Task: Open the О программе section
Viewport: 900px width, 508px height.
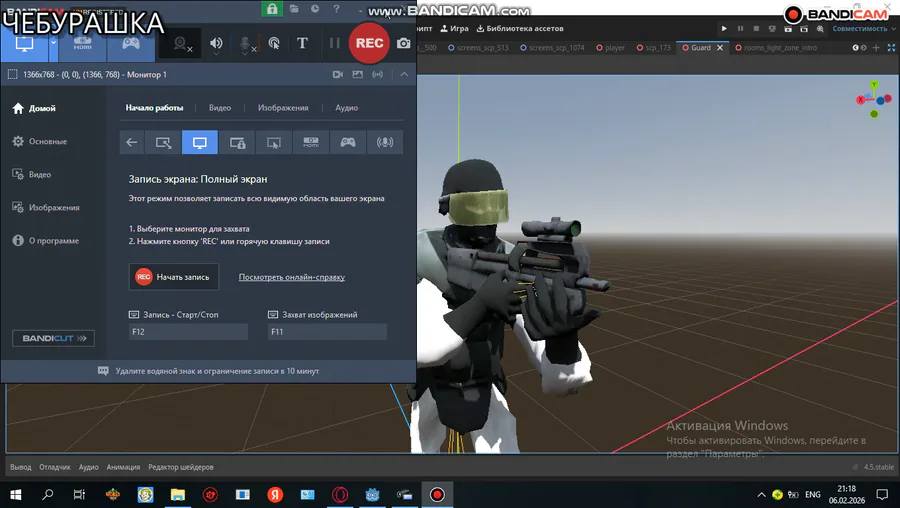Action: click(46, 241)
